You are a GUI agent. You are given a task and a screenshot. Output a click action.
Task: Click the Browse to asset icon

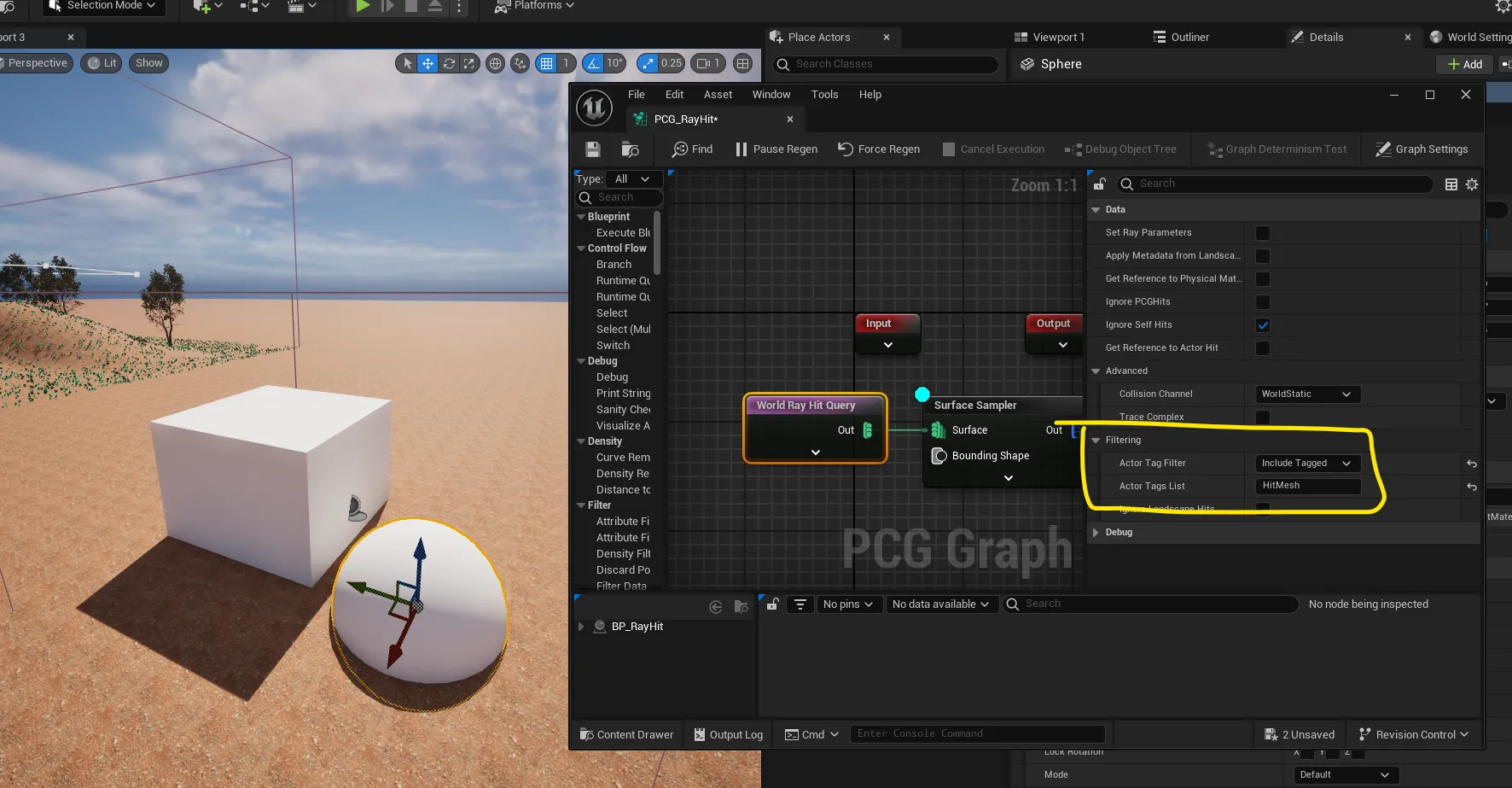tap(631, 149)
